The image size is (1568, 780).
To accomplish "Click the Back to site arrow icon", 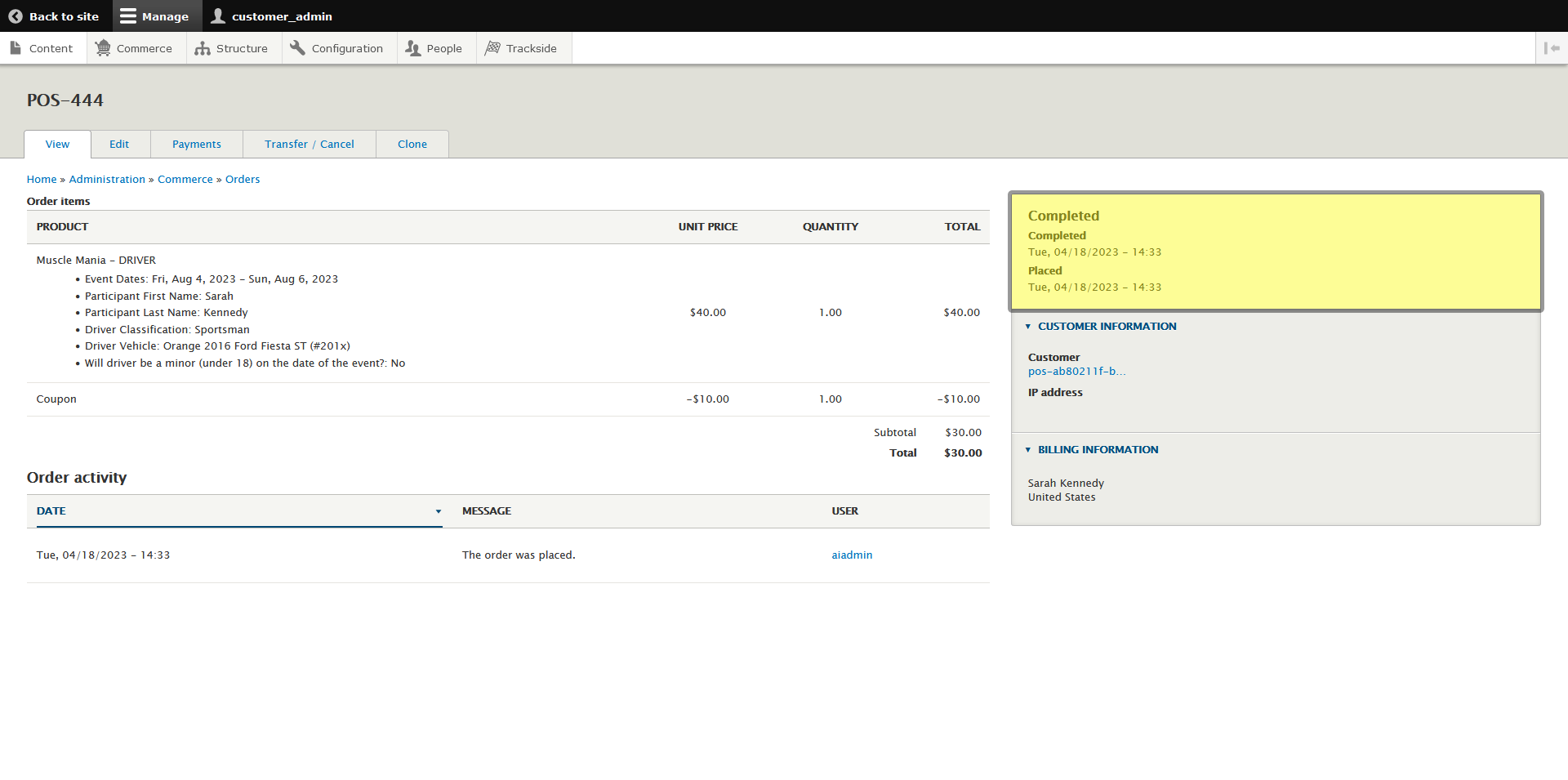I will [x=16, y=16].
